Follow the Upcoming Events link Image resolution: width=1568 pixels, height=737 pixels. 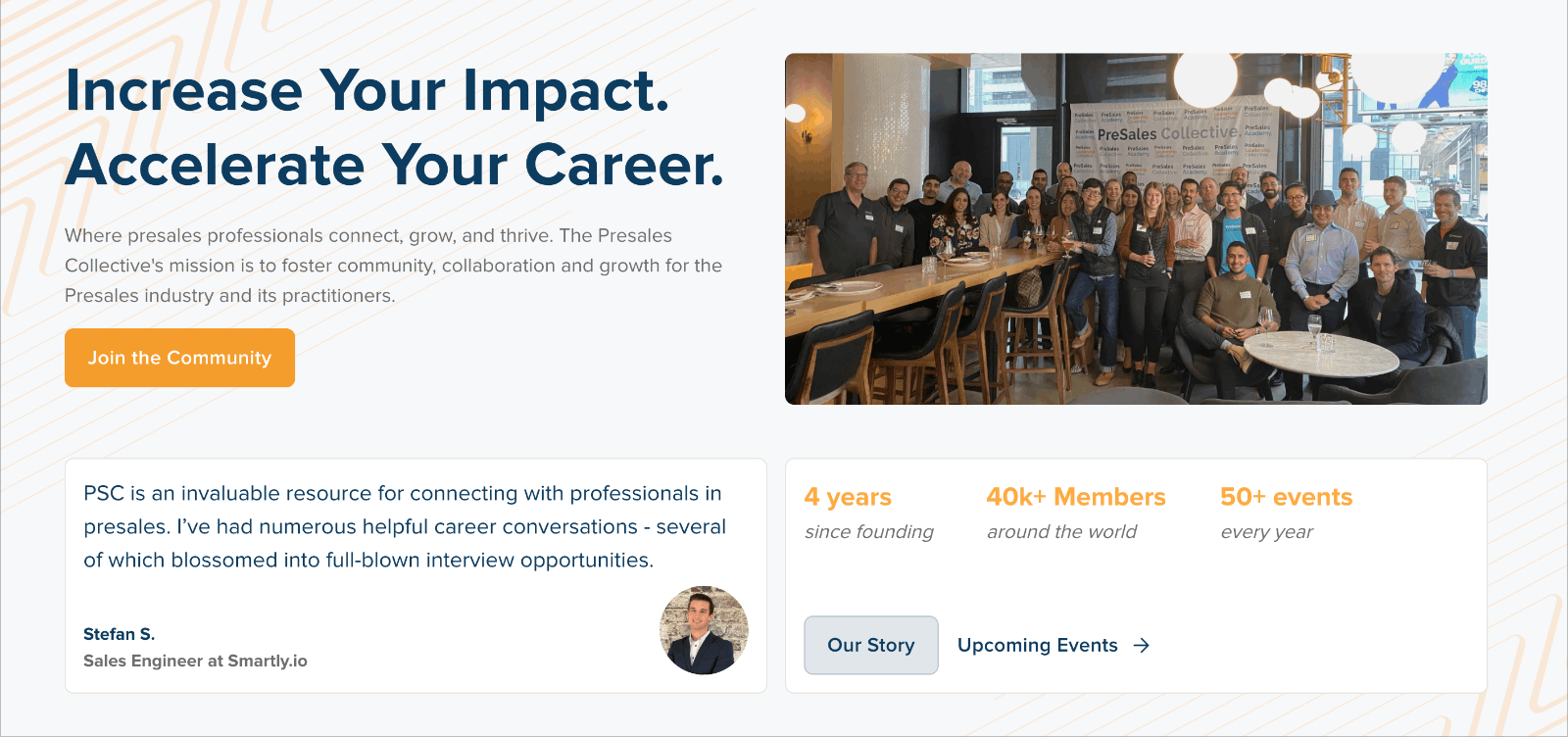pos(1038,645)
